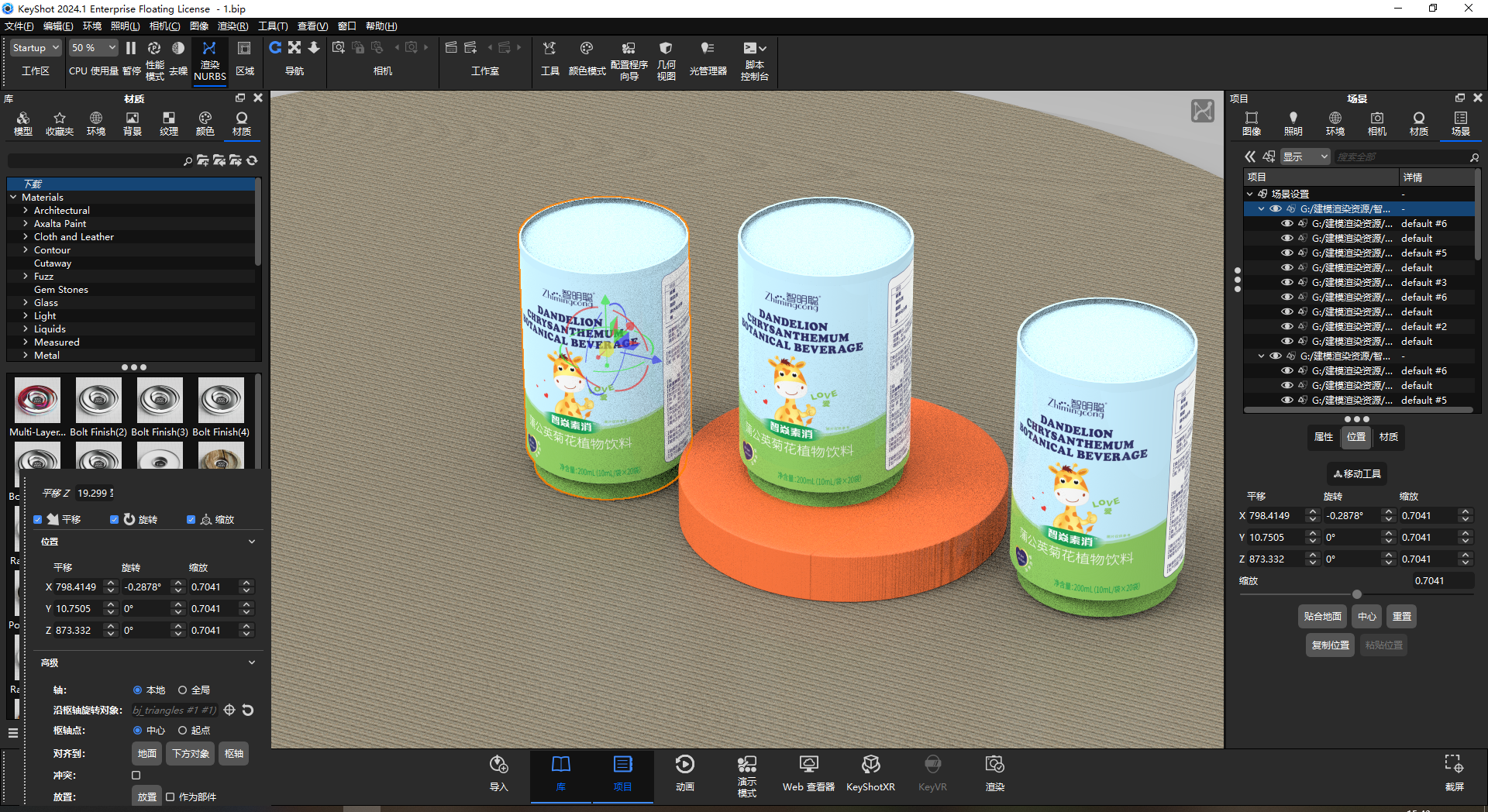Select the Bolt Finish(3) material thumbnail
This screenshot has height=812, width=1488.
tap(160, 400)
